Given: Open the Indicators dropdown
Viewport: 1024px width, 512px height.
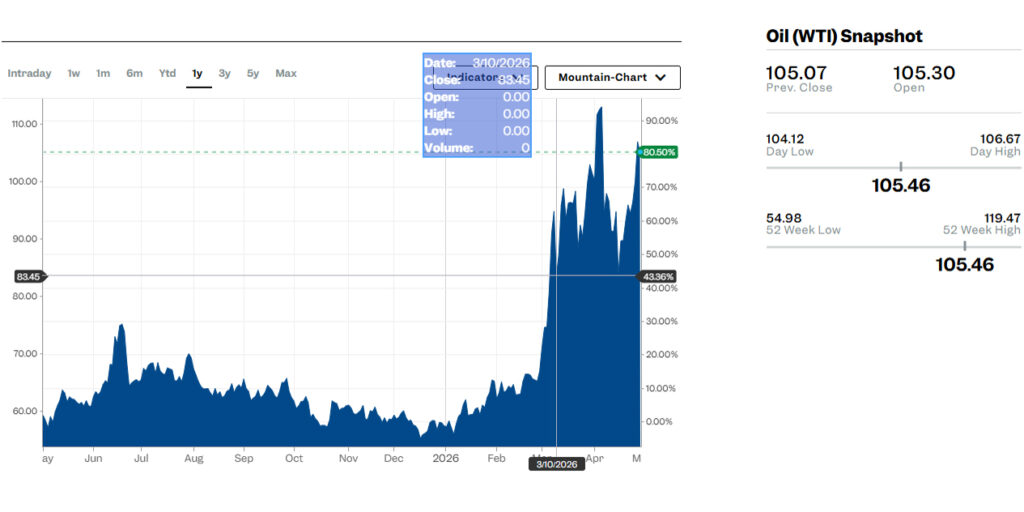Looking at the screenshot, I should tap(486, 78).
